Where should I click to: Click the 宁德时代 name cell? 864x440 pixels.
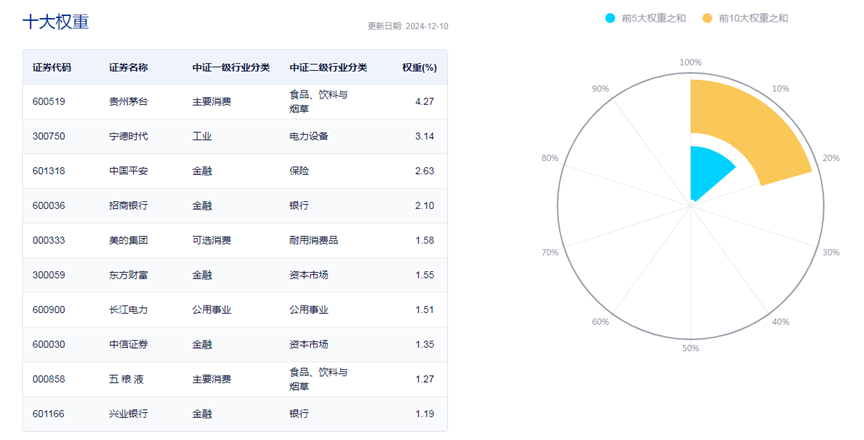point(128,136)
